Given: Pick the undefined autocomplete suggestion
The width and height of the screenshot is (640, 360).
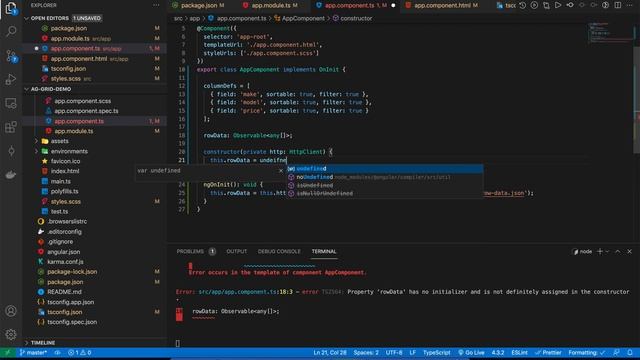Looking at the screenshot, I should 385,169.
